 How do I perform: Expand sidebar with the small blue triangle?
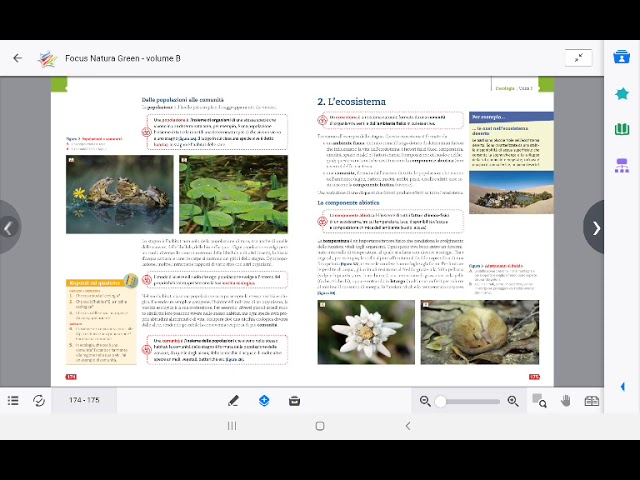[x=622, y=387]
